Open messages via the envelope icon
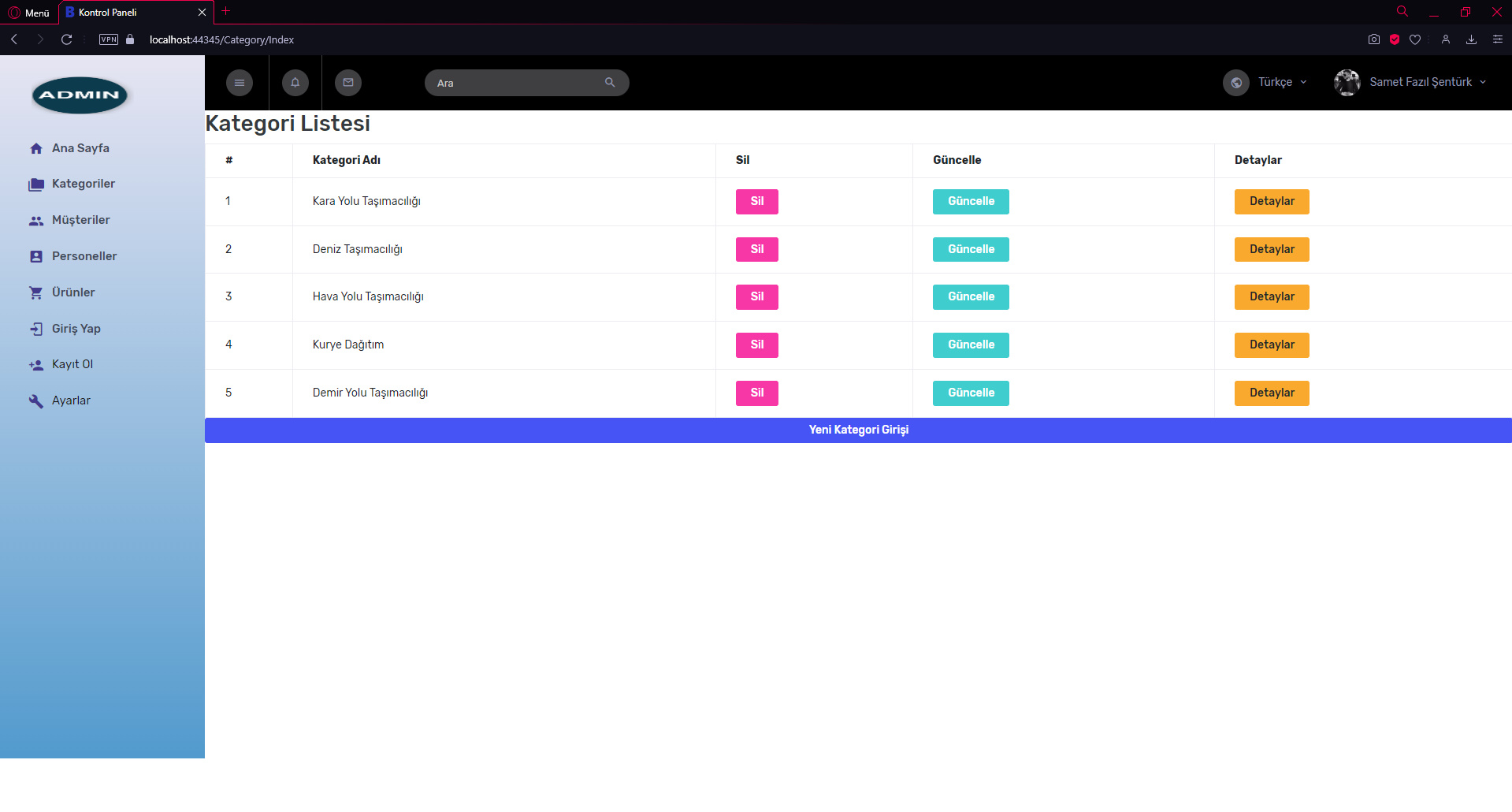1512x812 pixels. click(347, 82)
